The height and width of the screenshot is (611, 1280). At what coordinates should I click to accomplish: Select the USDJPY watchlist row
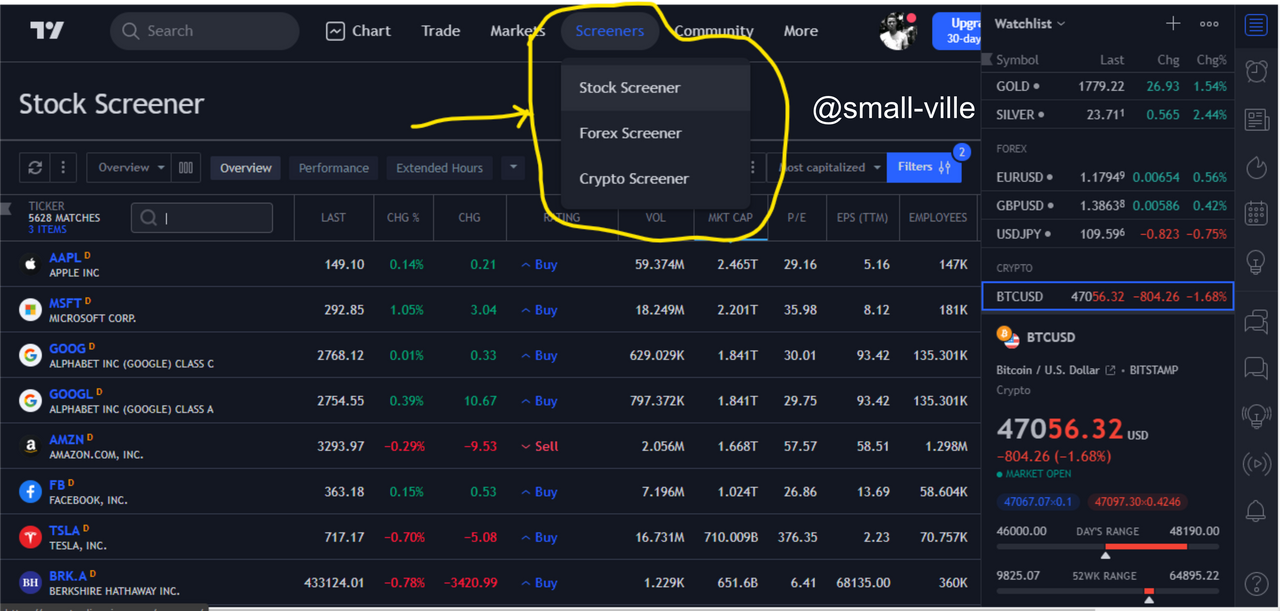click(x=1109, y=234)
